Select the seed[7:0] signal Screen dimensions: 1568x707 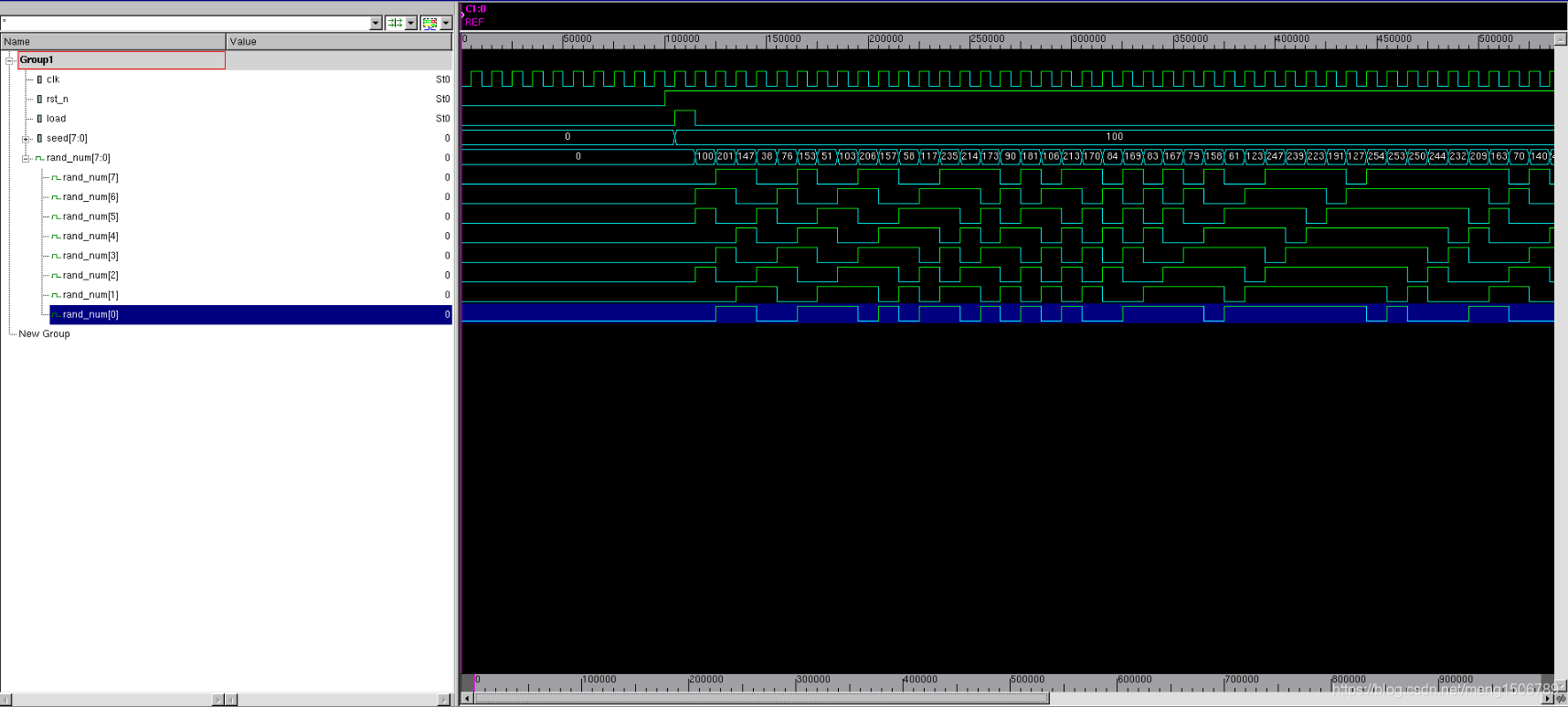(67, 138)
